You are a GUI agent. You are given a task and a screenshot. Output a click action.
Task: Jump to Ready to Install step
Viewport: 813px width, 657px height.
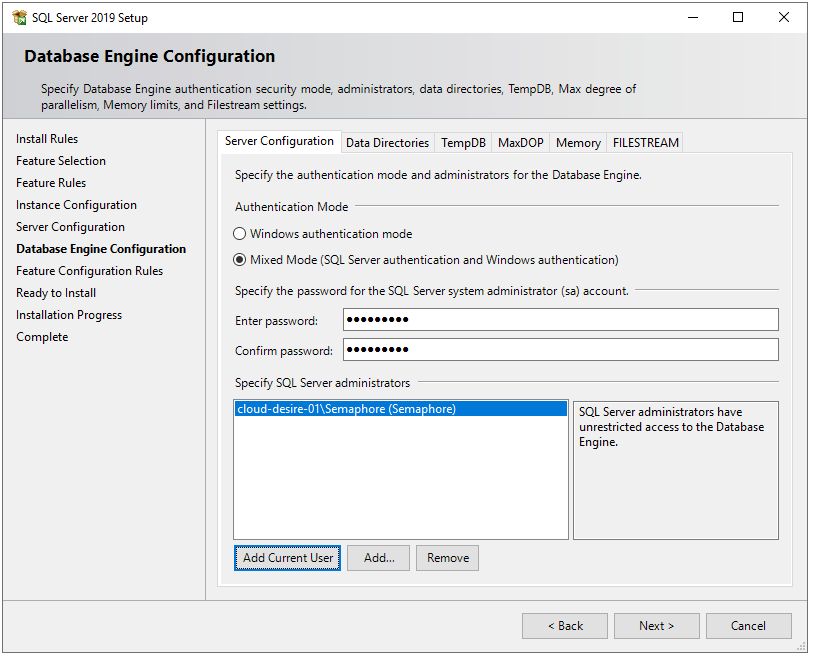[x=56, y=292]
